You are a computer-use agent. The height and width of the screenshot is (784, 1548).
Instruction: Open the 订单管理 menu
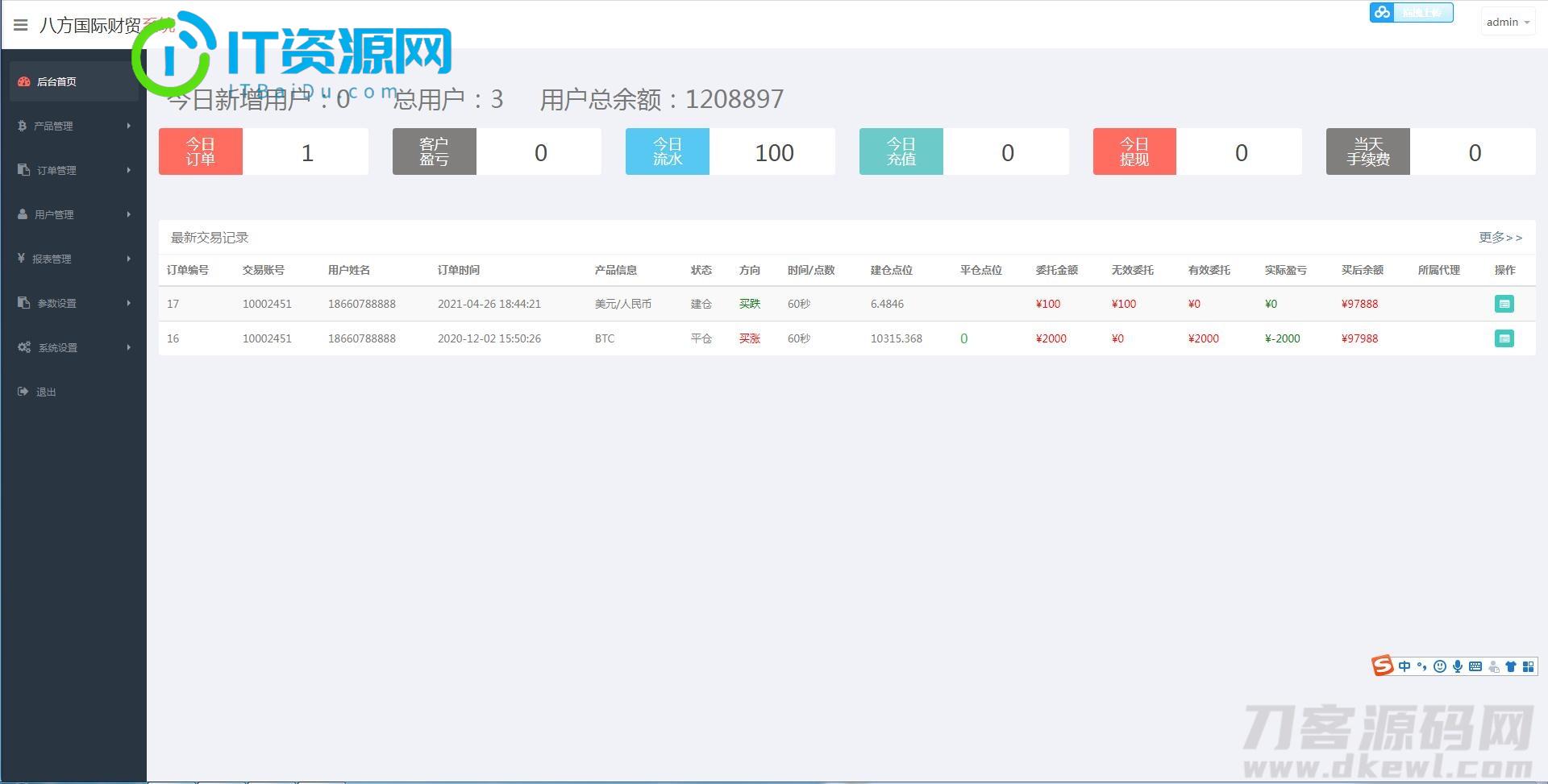[x=73, y=170]
